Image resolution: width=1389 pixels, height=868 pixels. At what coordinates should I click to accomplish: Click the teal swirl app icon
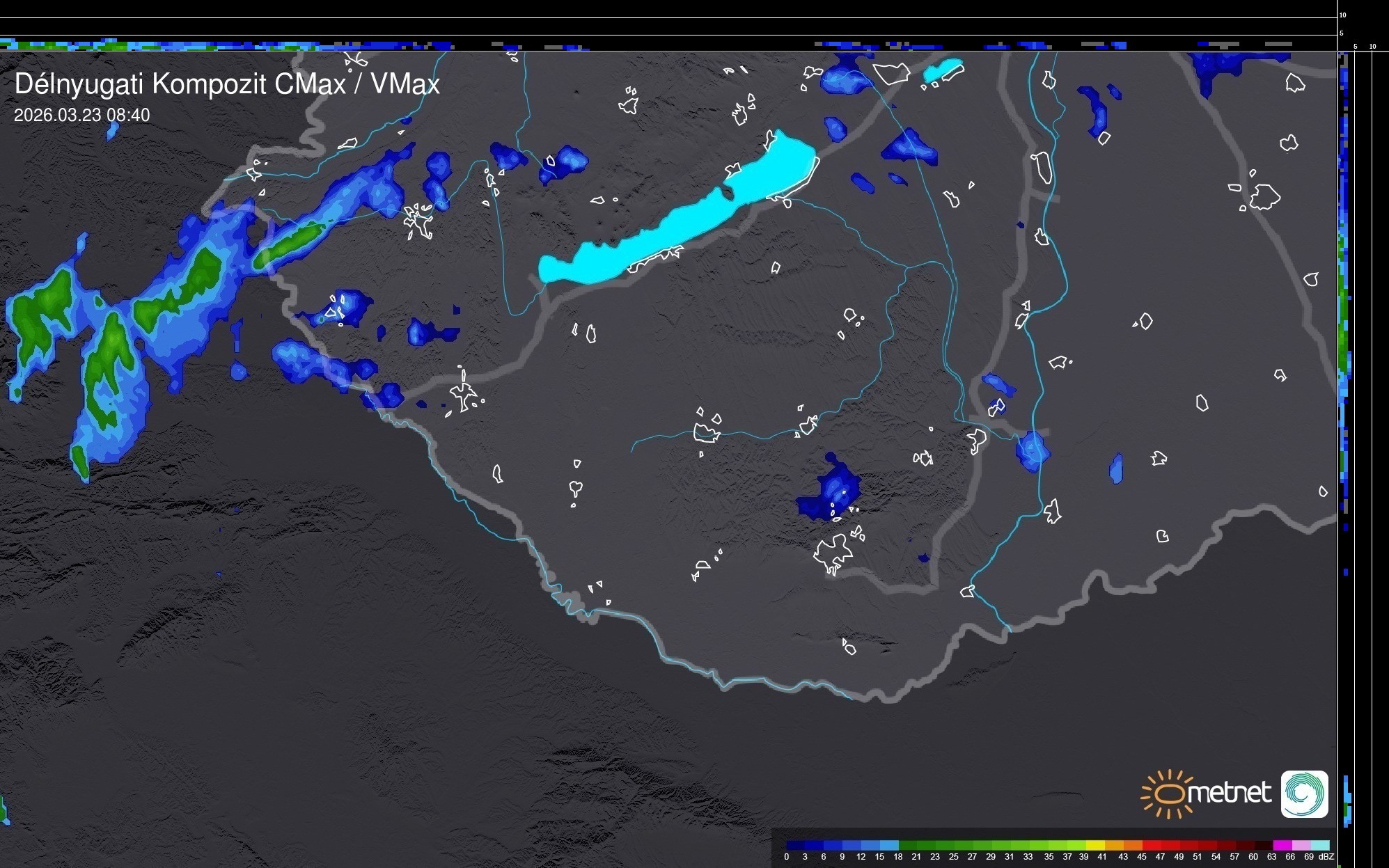(x=1305, y=794)
